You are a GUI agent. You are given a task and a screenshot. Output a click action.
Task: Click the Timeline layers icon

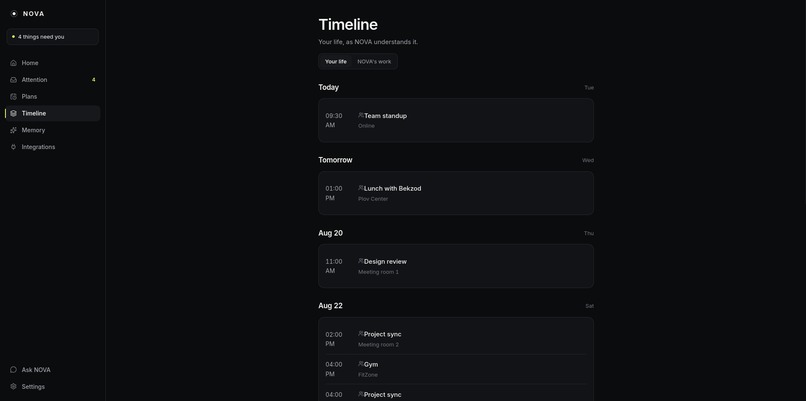(13, 113)
